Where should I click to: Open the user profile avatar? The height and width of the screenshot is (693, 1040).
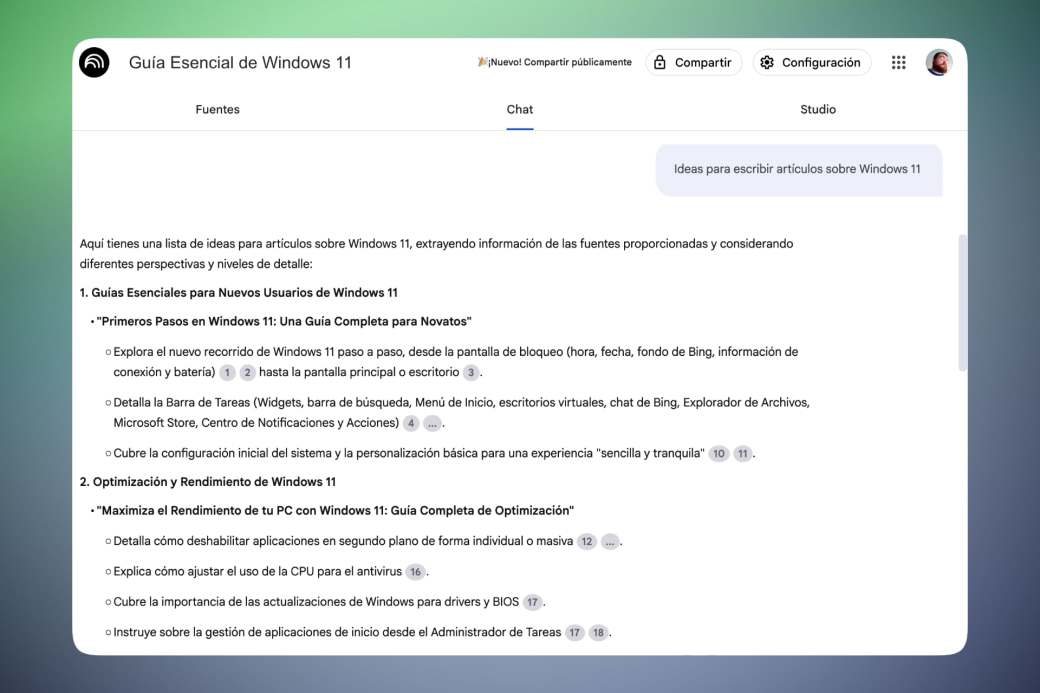coord(939,62)
